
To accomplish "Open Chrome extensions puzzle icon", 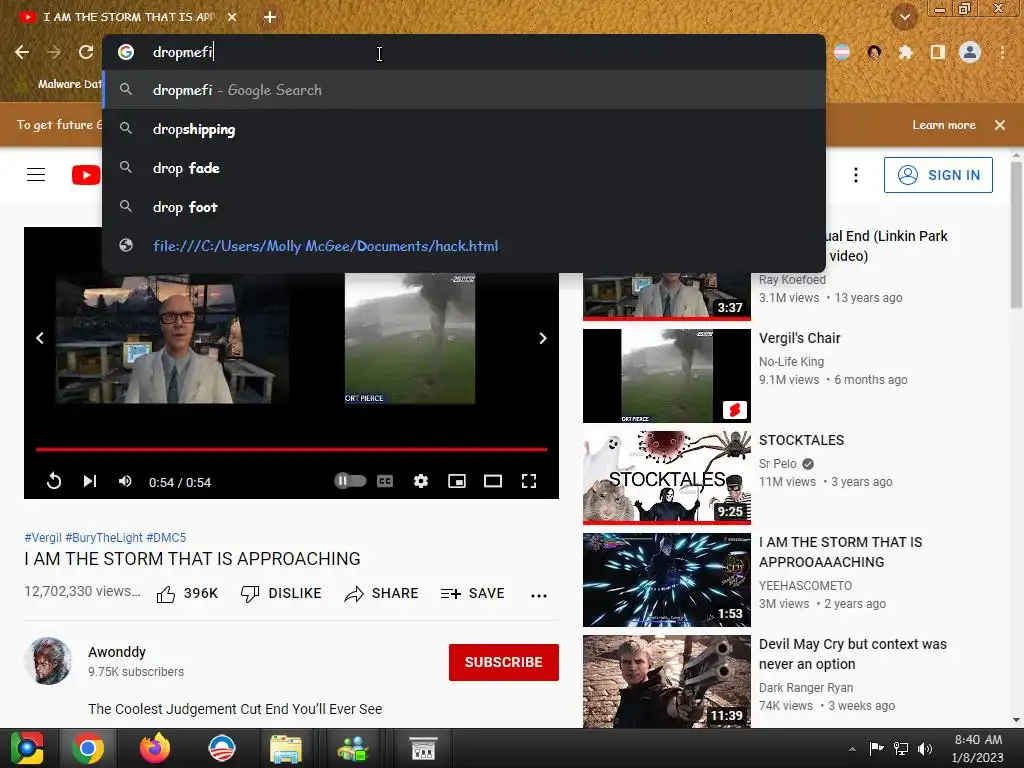I will (905, 52).
